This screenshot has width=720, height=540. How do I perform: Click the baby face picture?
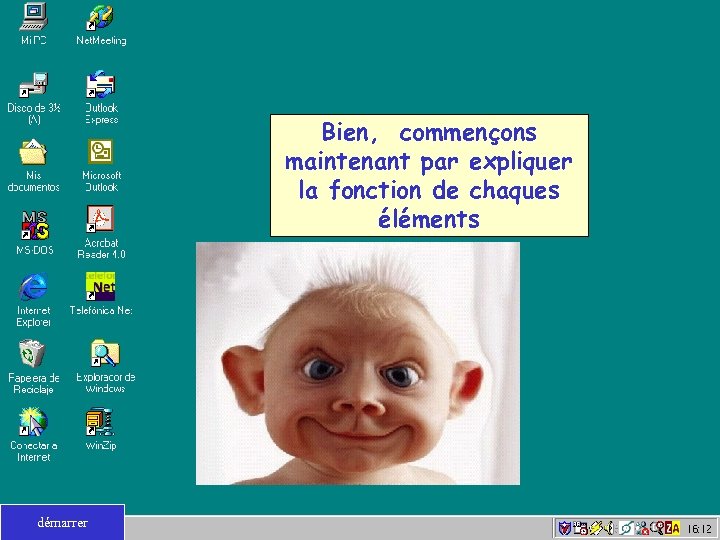pyautogui.click(x=358, y=363)
